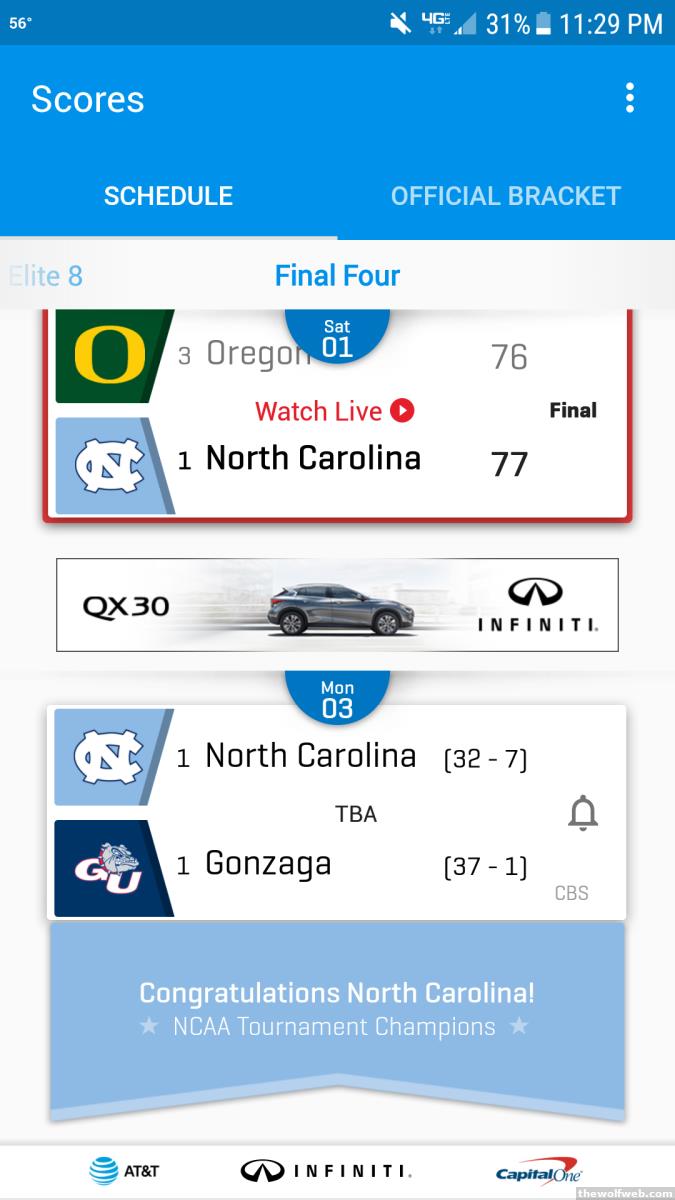Switch to the Schedule tab
The width and height of the screenshot is (675, 1200).
(168, 196)
